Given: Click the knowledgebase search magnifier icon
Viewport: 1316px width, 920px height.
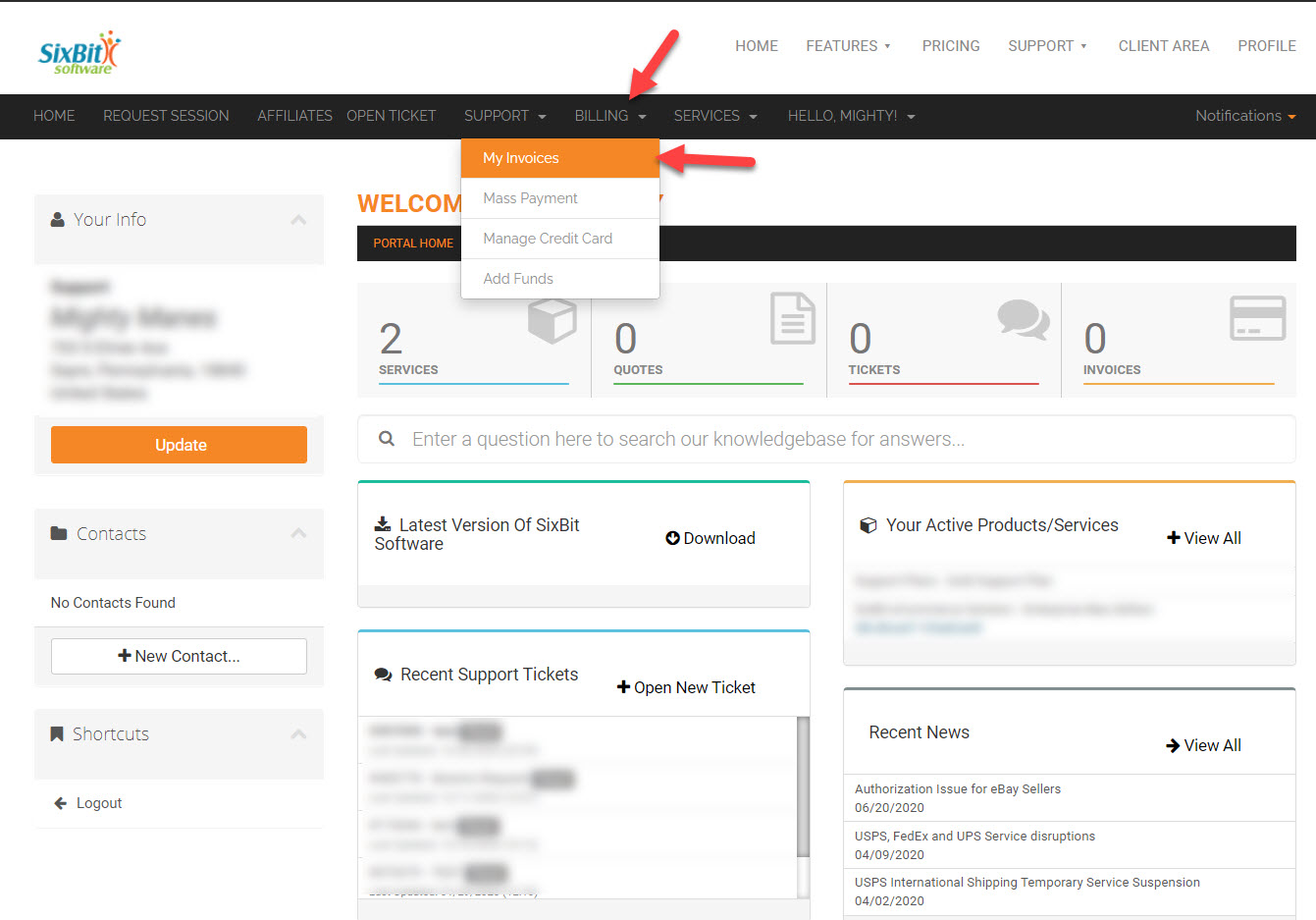Looking at the screenshot, I should pyautogui.click(x=387, y=438).
